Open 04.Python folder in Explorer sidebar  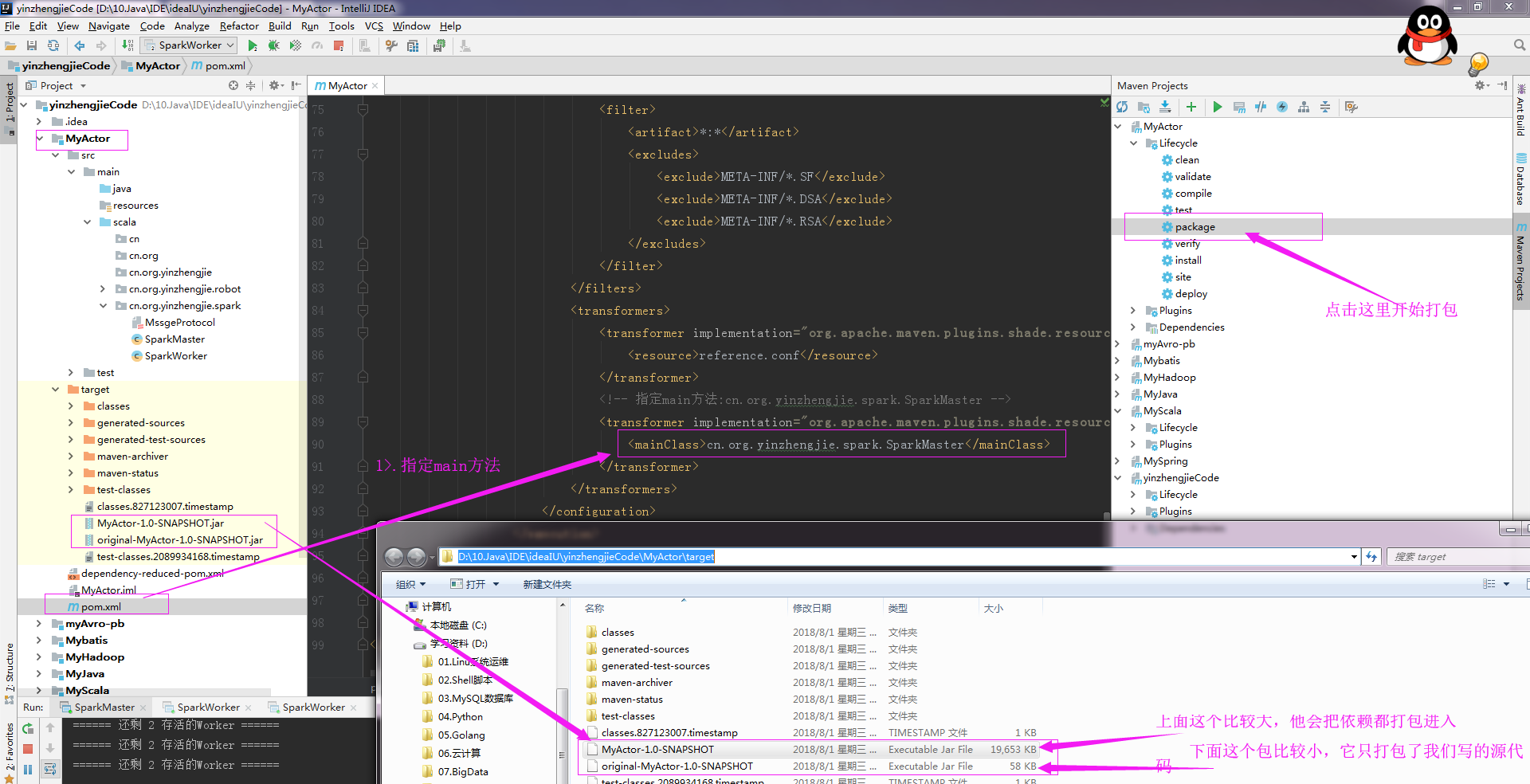tap(460, 717)
